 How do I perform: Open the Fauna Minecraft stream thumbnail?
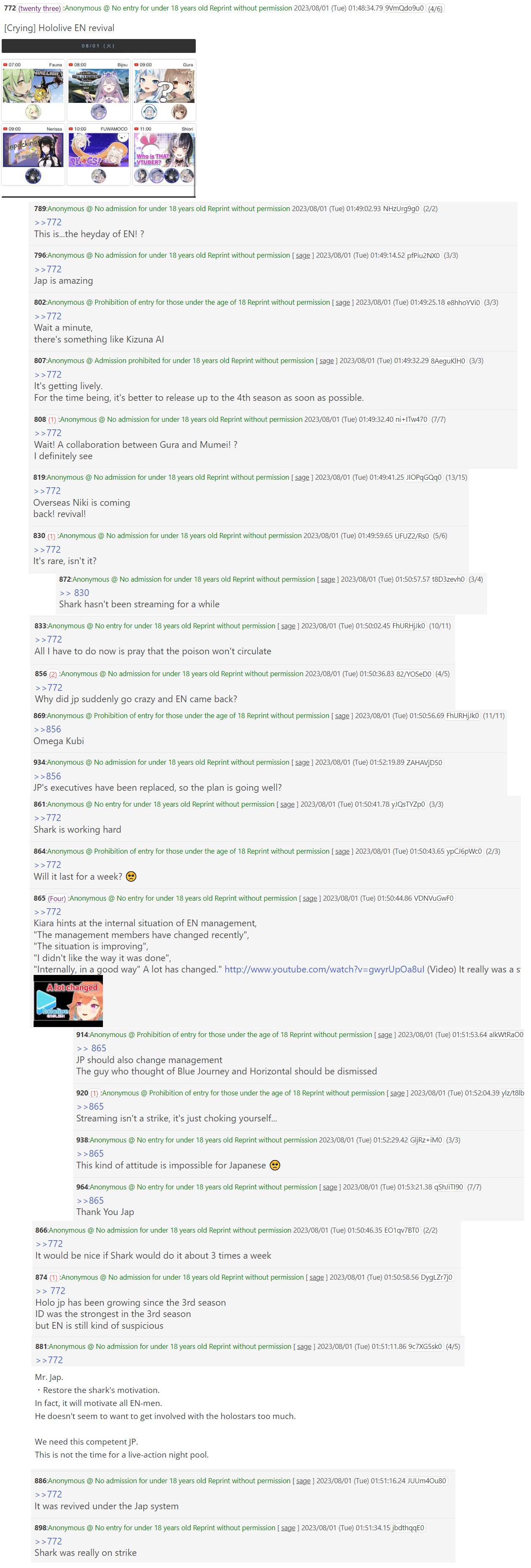[33, 86]
